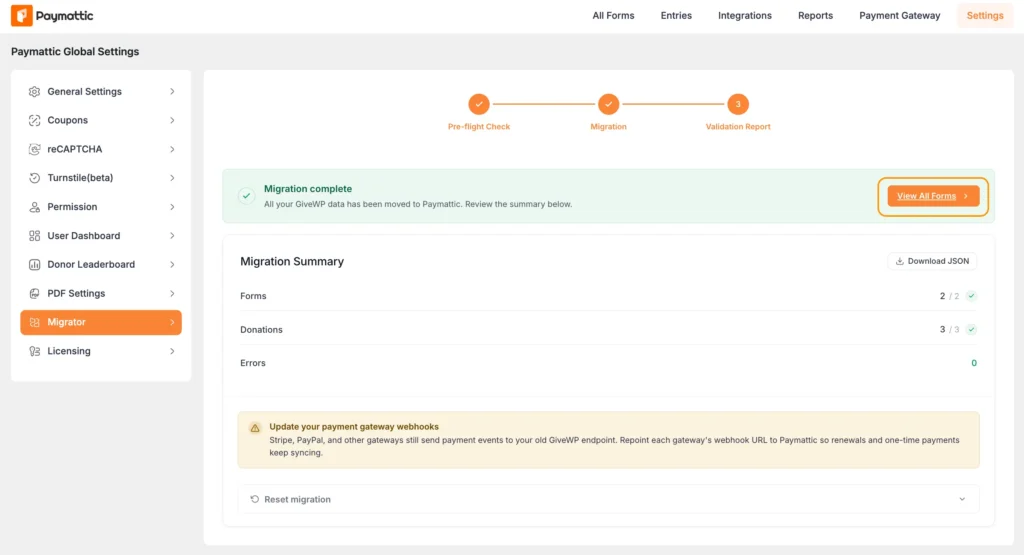Viewport: 1024px width, 555px height.
Task: Click the PDF Settings icon
Action: click(35, 294)
